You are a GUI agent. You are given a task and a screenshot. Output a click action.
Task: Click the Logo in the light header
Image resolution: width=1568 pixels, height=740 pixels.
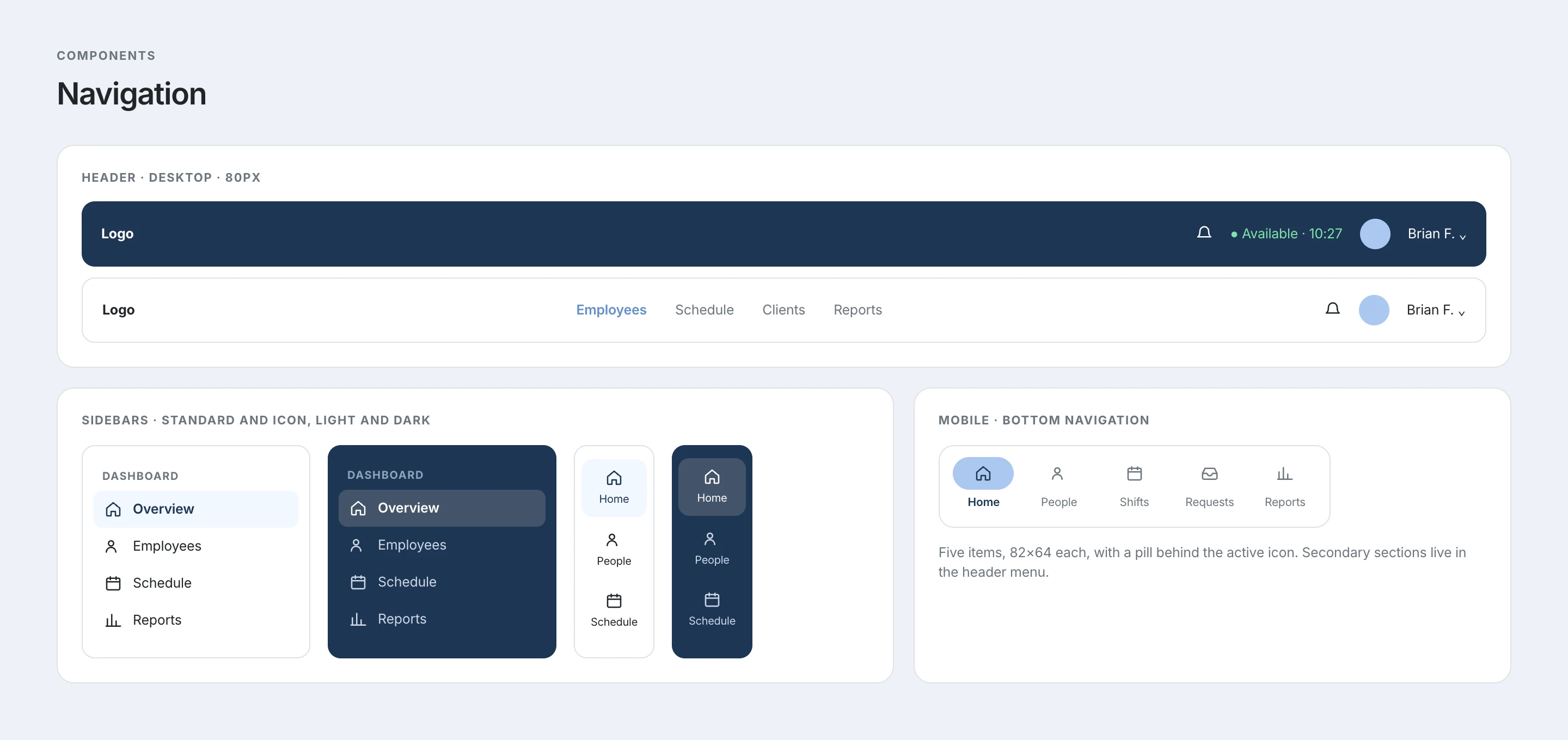(x=118, y=310)
